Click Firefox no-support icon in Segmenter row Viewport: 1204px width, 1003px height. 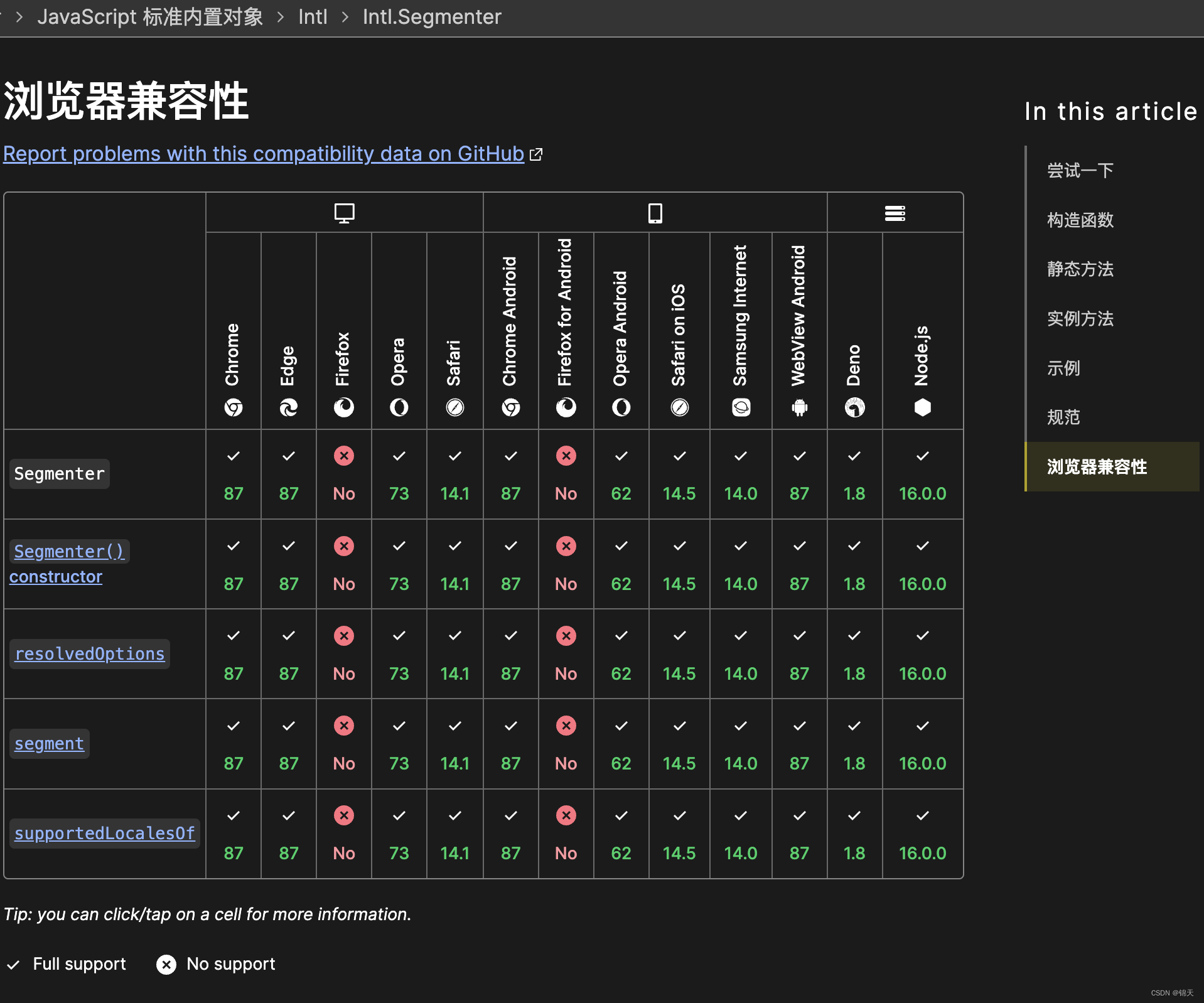344,456
